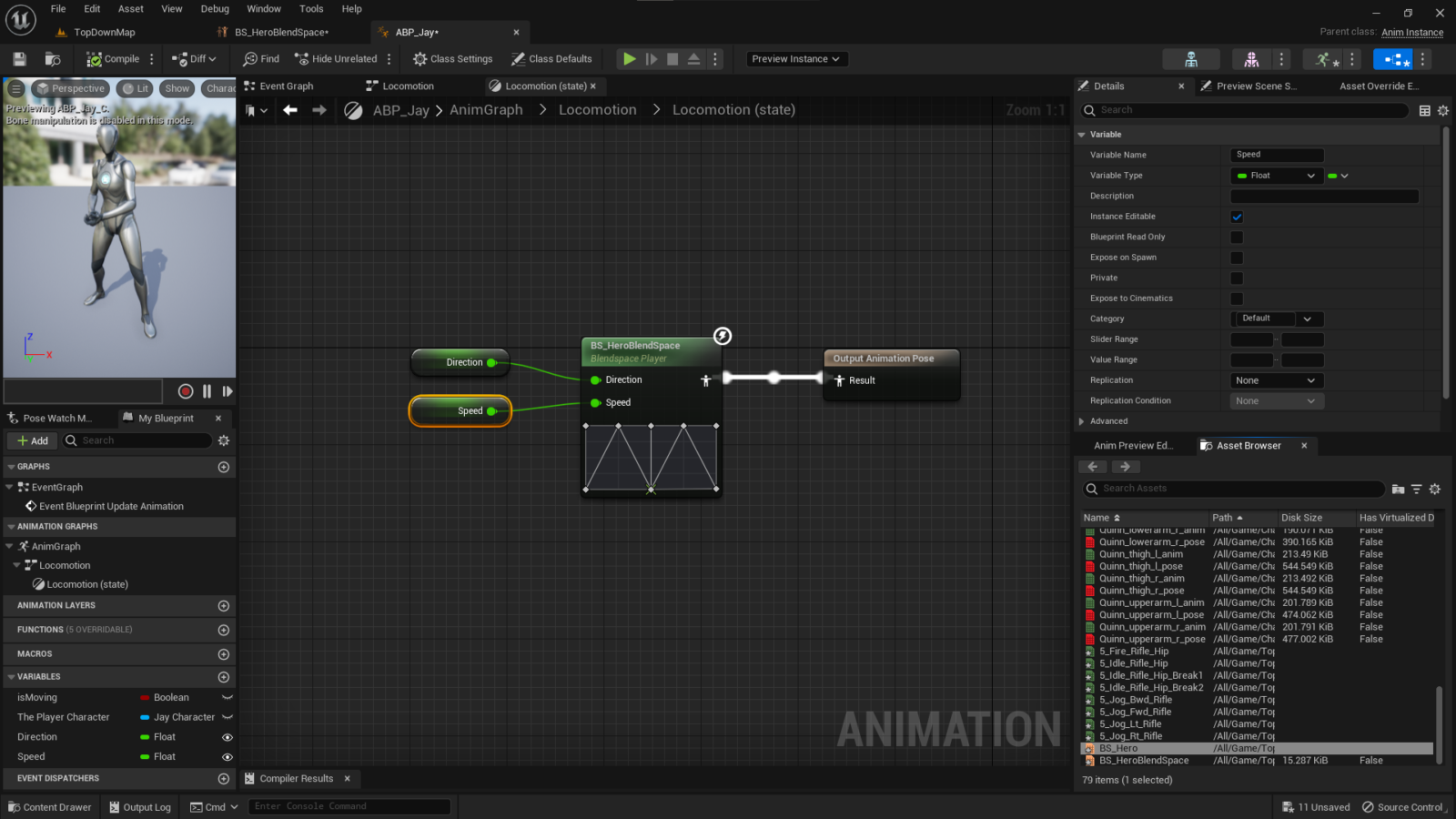The image size is (1456, 819).
Task: Expand the Advanced section in Details
Action: (1081, 420)
